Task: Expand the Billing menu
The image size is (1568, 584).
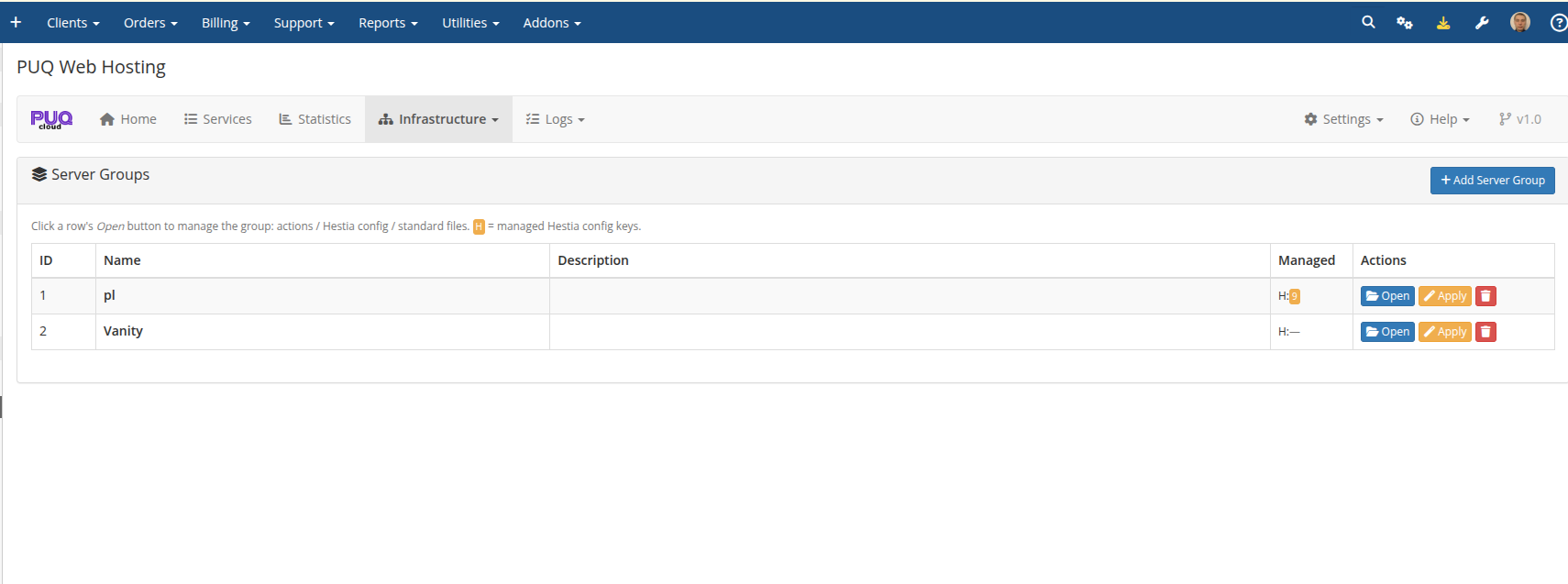Action: 226,23
